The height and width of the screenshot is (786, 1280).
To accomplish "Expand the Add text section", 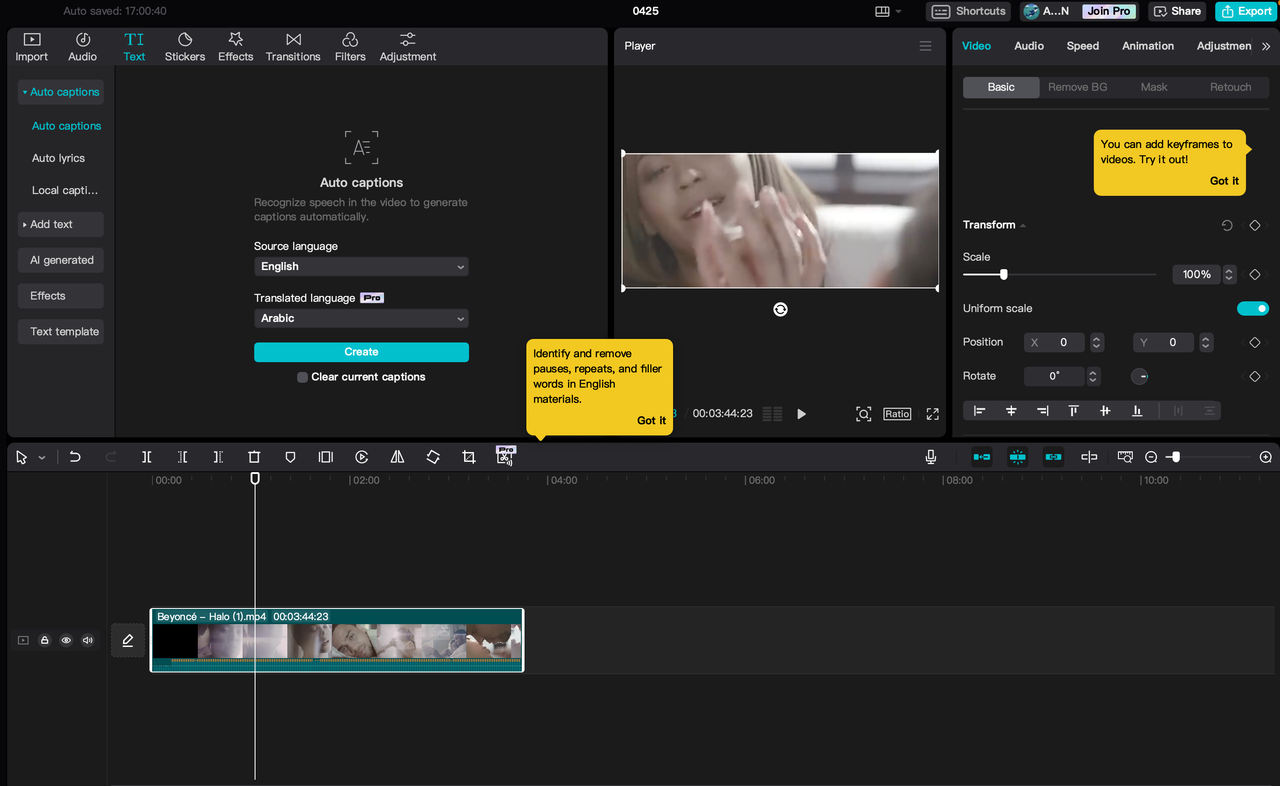I will [x=60, y=224].
